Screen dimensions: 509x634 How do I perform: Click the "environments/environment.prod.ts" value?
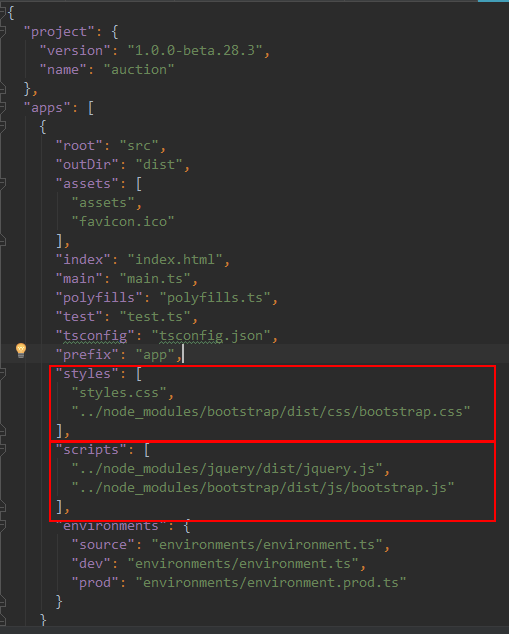(271, 583)
